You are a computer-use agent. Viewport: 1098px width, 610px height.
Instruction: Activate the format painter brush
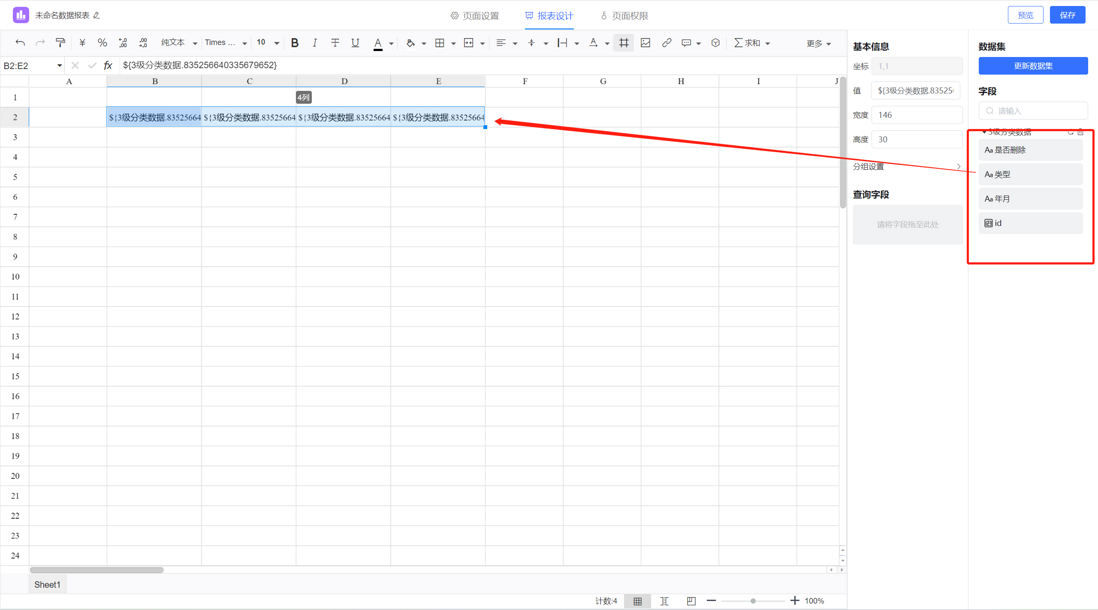(60, 43)
